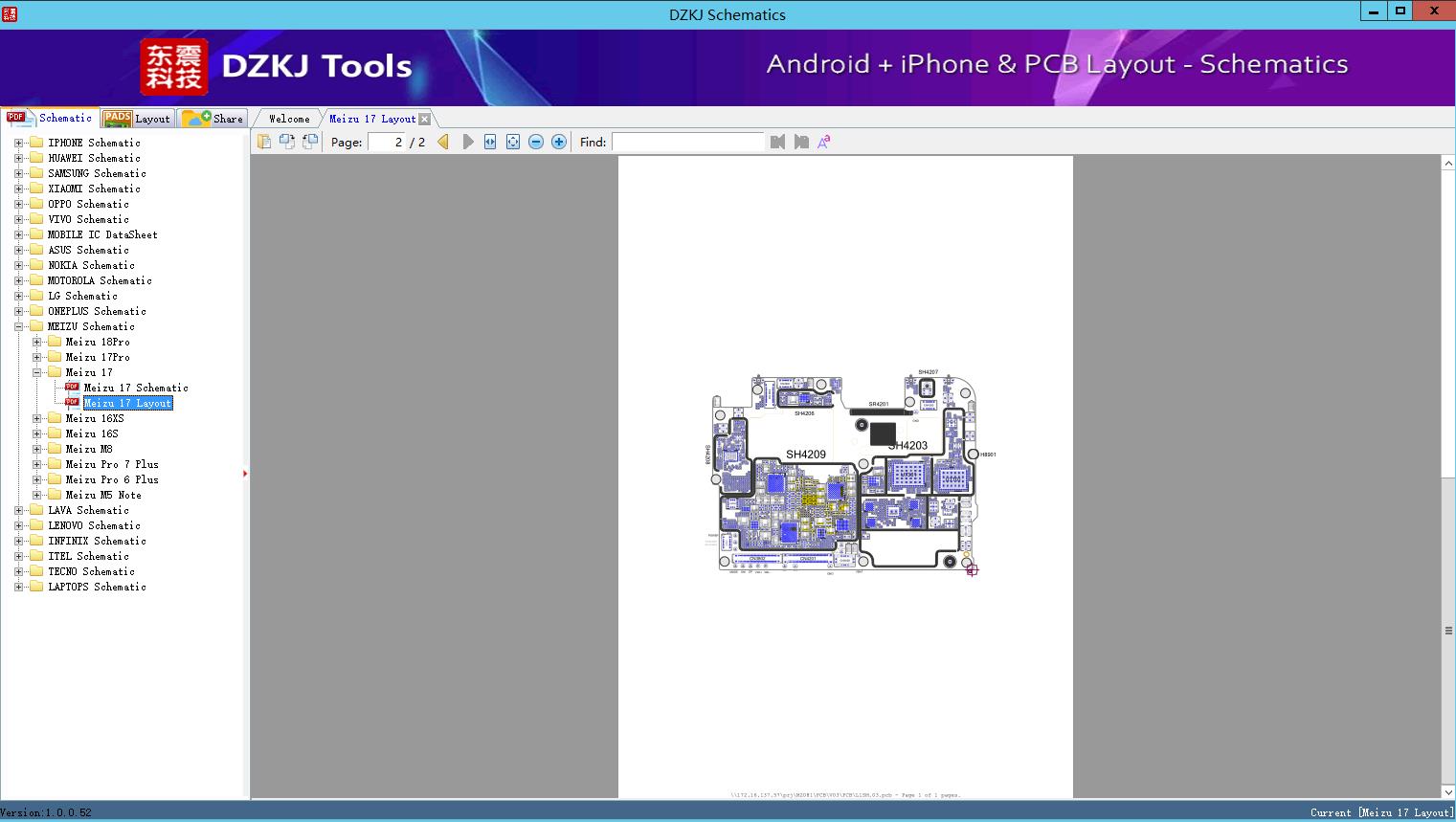The image size is (1456, 822).
Task: Select MOBILE IC DataSheet in the tree
Action: coord(102,234)
